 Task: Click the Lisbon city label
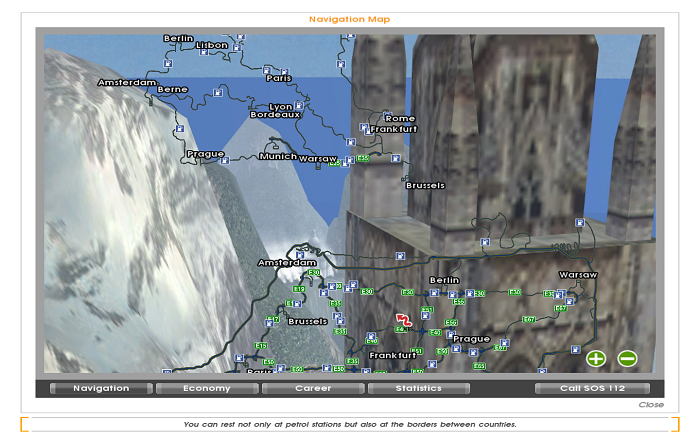tap(211, 45)
